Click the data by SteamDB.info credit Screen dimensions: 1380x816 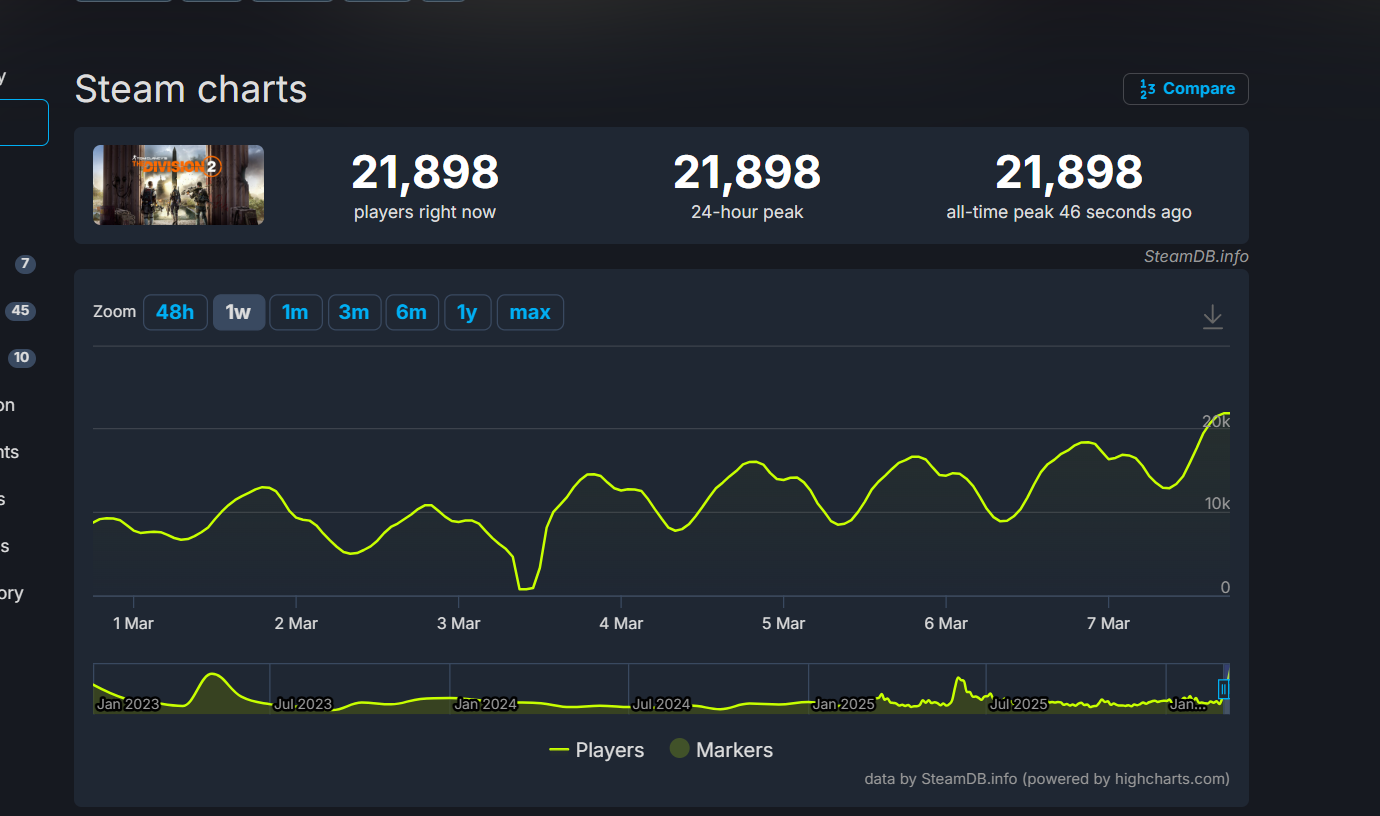click(x=1046, y=779)
